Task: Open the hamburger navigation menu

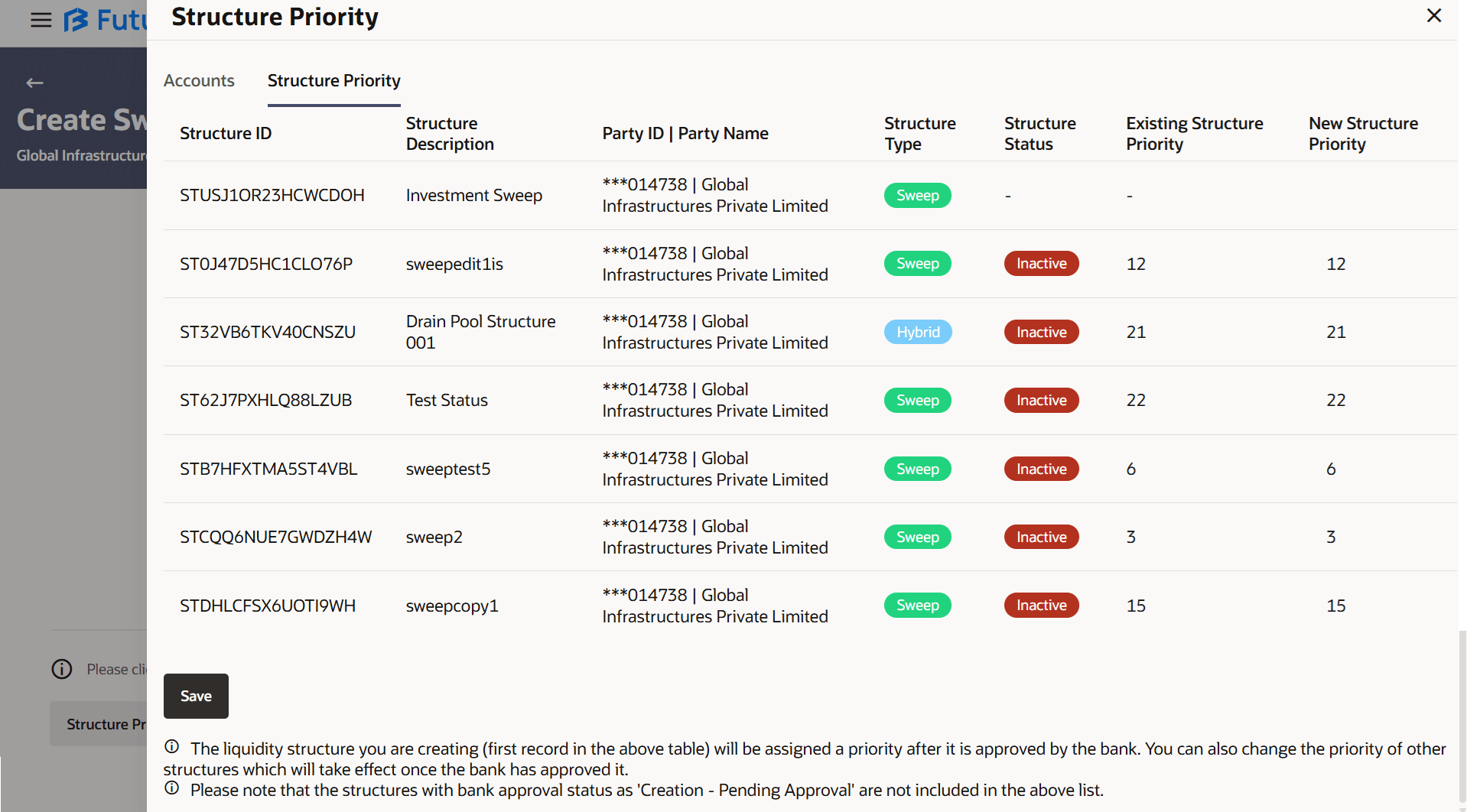Action: click(41, 20)
